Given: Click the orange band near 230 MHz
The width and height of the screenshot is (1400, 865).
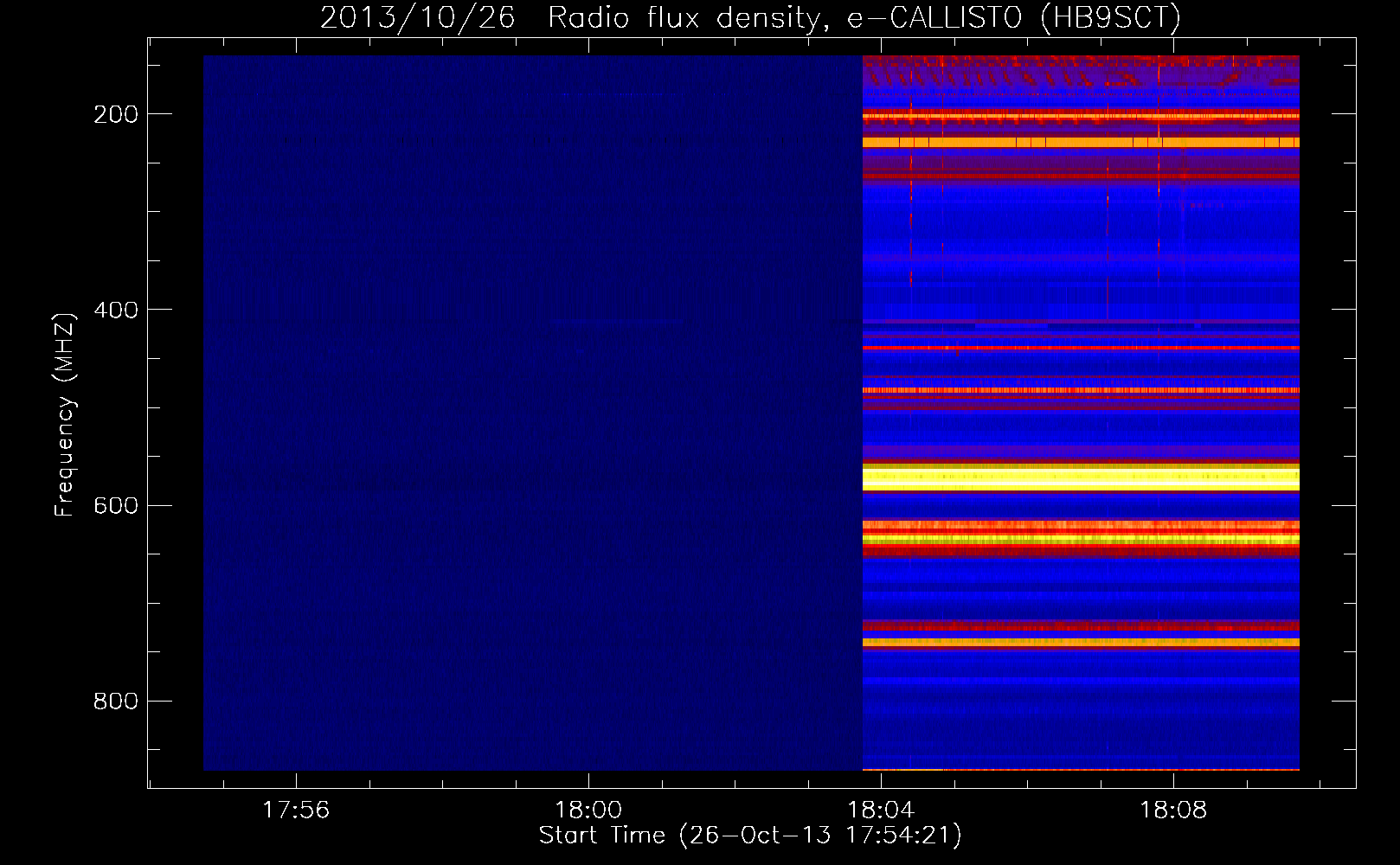Looking at the screenshot, I should click(1081, 142).
